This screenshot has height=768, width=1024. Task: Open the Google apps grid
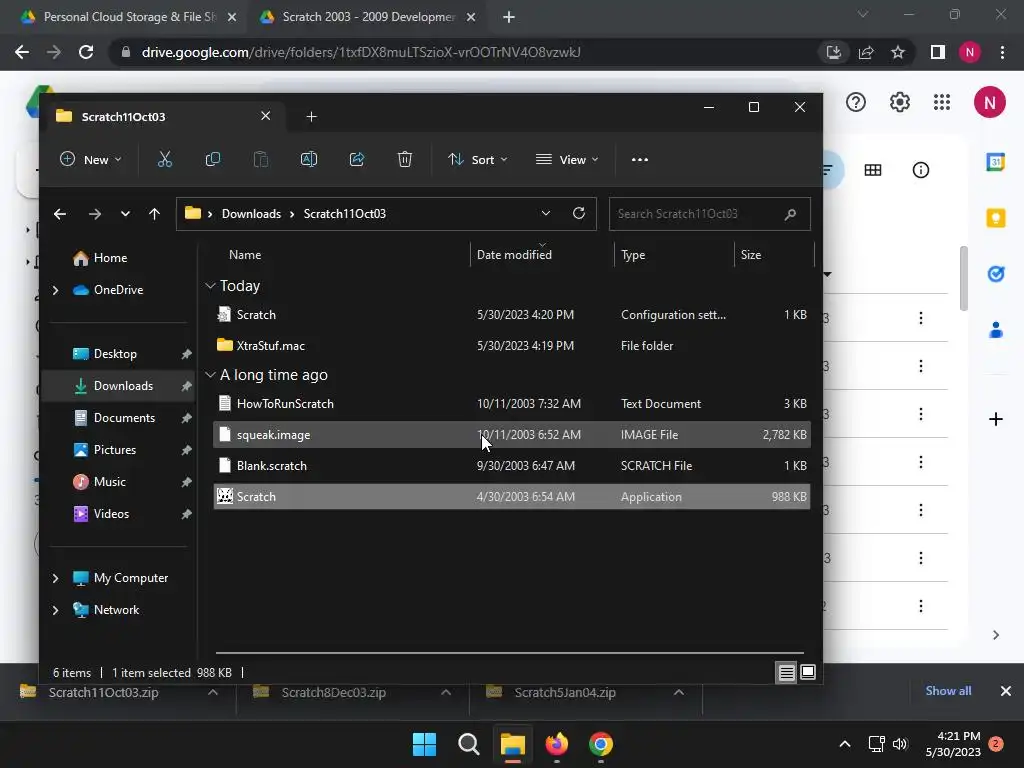point(942,103)
